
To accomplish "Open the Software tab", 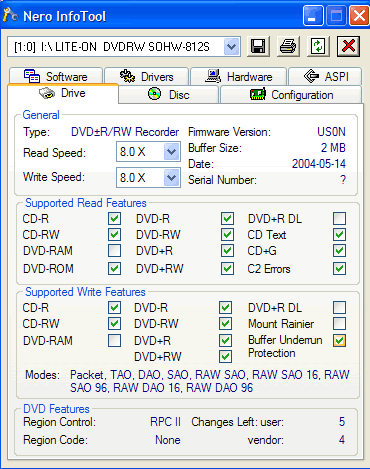I will point(56,76).
